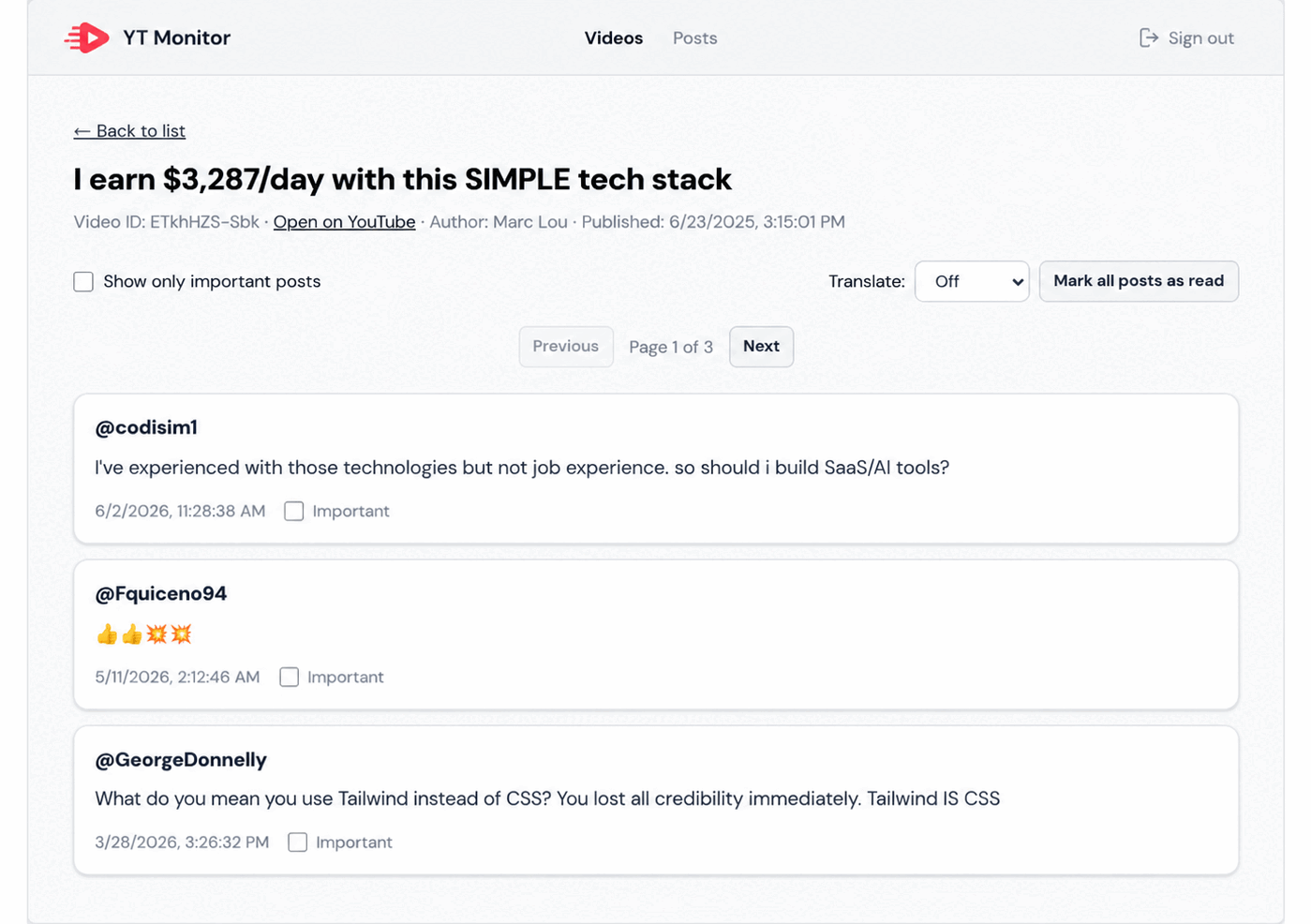
Task: Click the sign out arrow icon
Action: coord(1149,37)
